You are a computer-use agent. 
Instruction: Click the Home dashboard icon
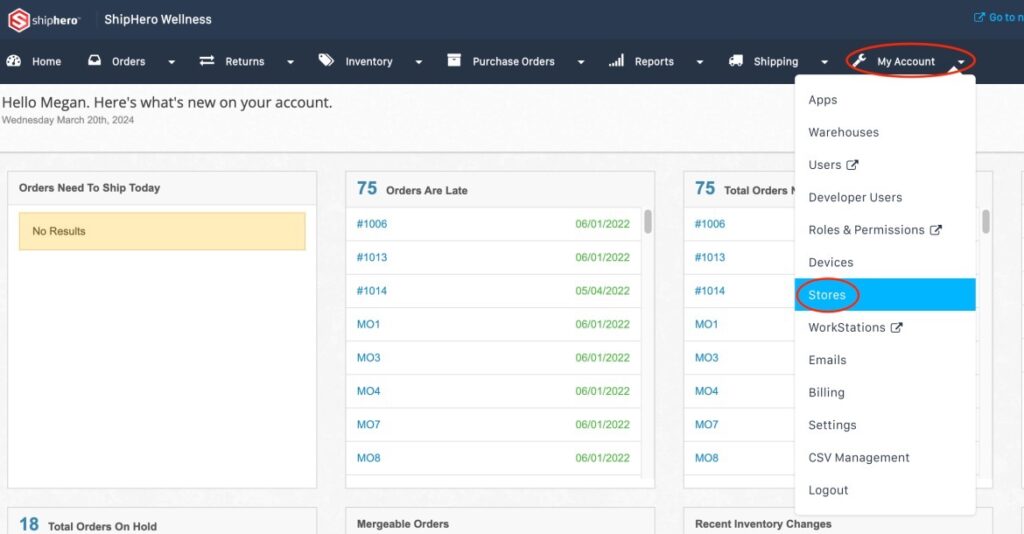click(14, 61)
